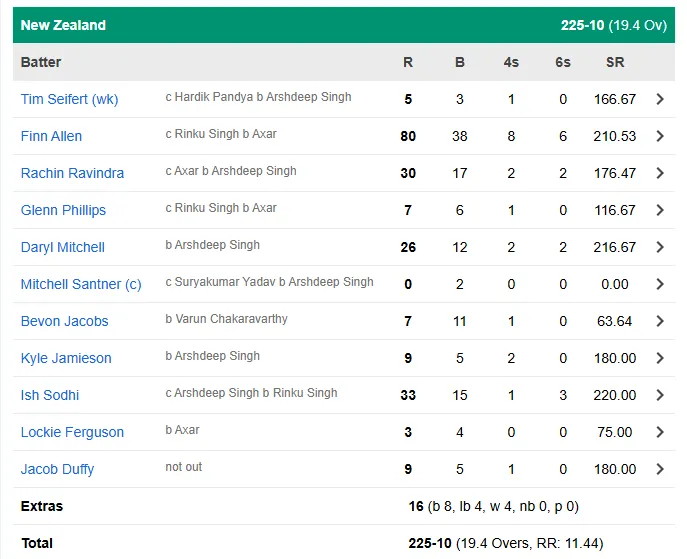Click the Glenn Phillips name link
The image size is (687, 559).
63,210
